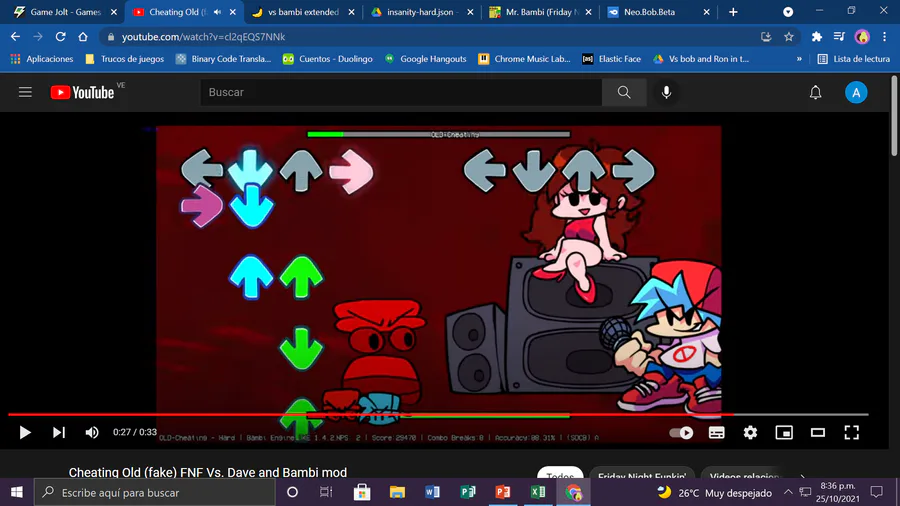The image size is (900, 506).
Task: Click the Buscar search field
Action: (x=401, y=92)
